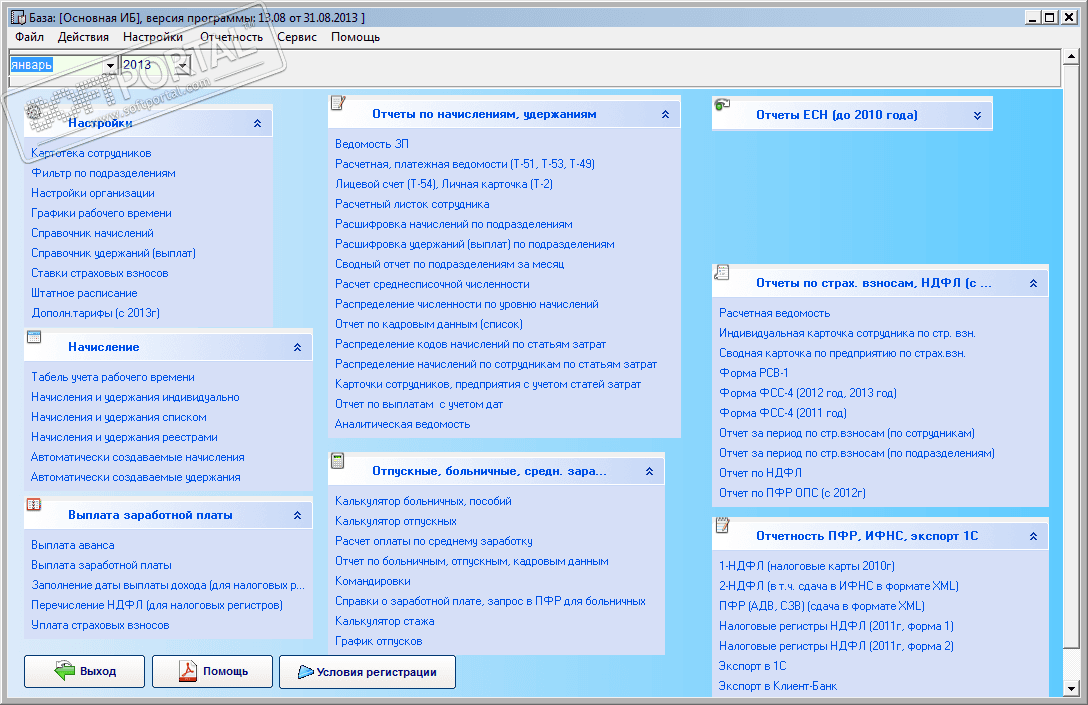
Task: Open the Файл menu
Action: click(x=29, y=37)
